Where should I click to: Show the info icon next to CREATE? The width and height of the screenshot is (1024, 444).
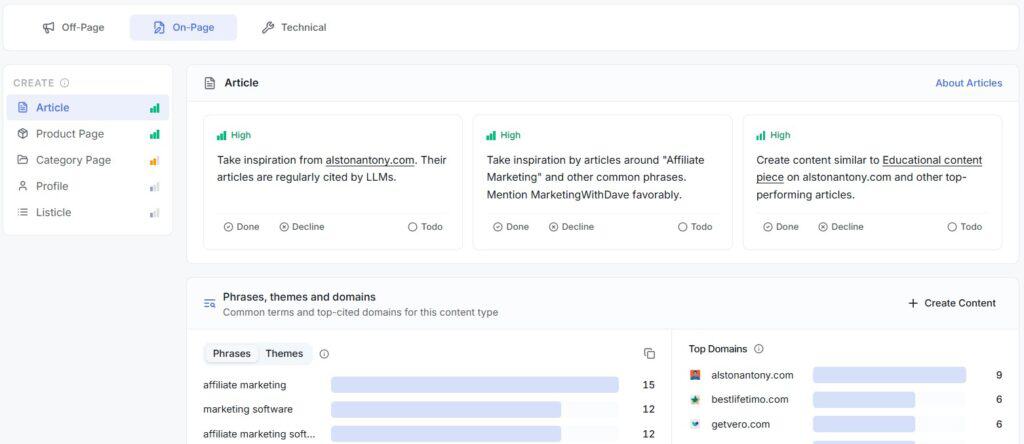[64, 83]
